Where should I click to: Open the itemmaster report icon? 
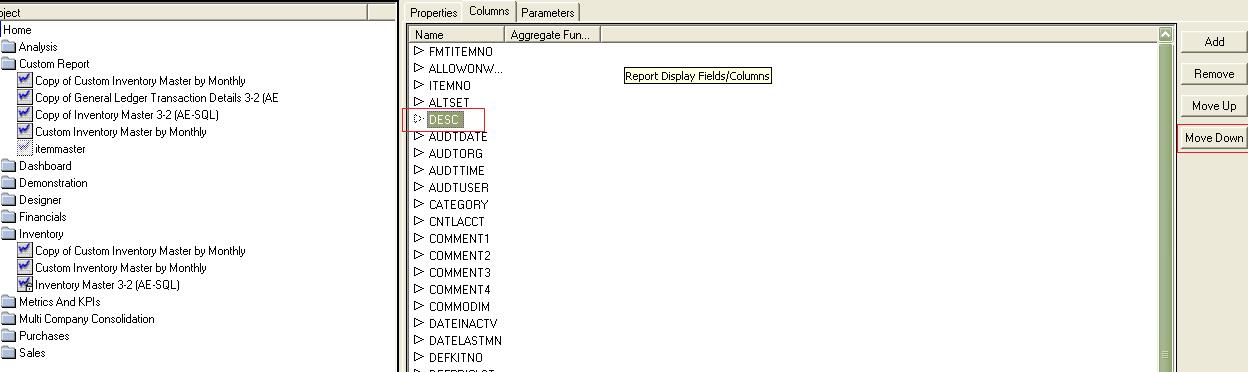pos(25,149)
